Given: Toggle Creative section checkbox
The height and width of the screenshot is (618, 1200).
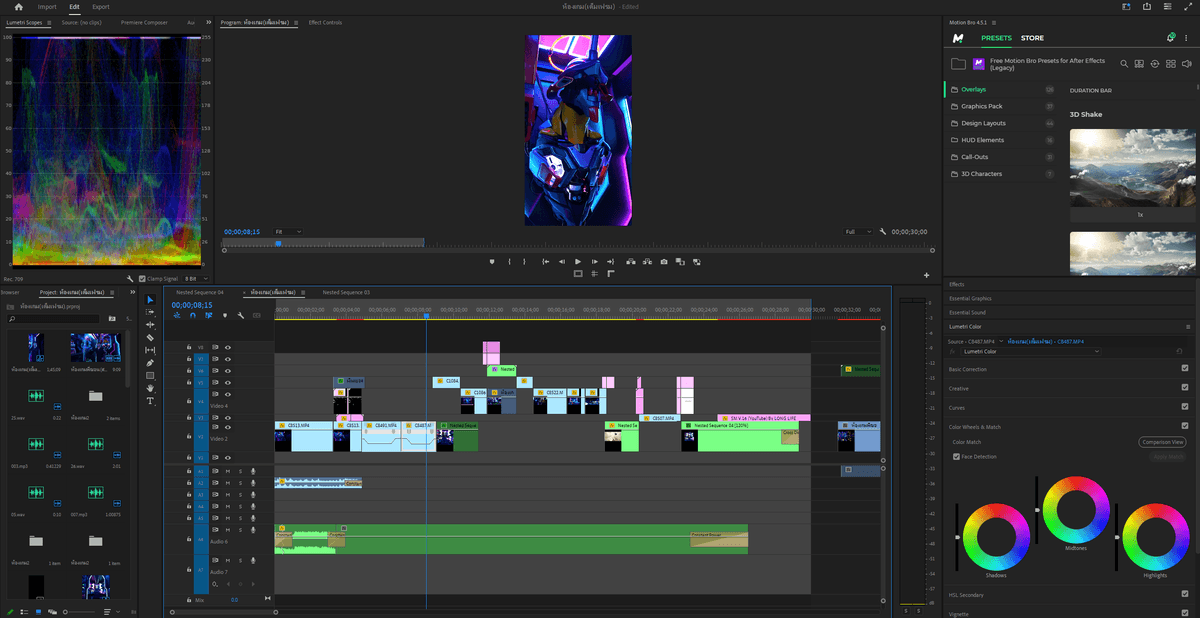Looking at the screenshot, I should [1185, 388].
